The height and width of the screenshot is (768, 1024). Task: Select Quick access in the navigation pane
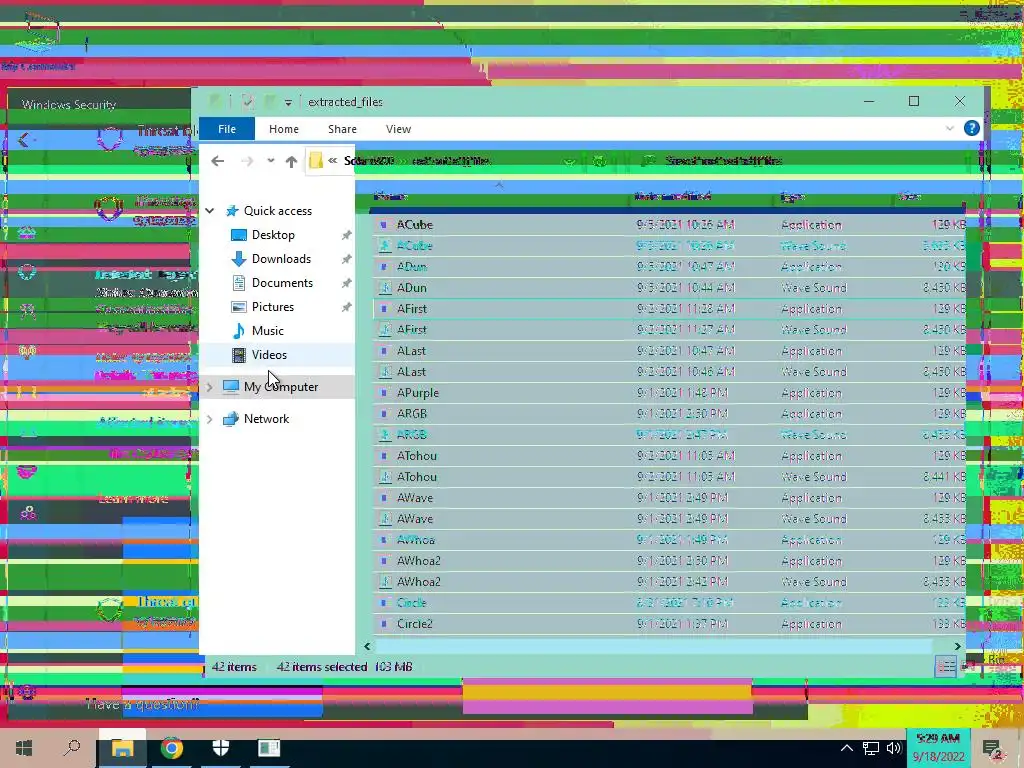(x=278, y=210)
